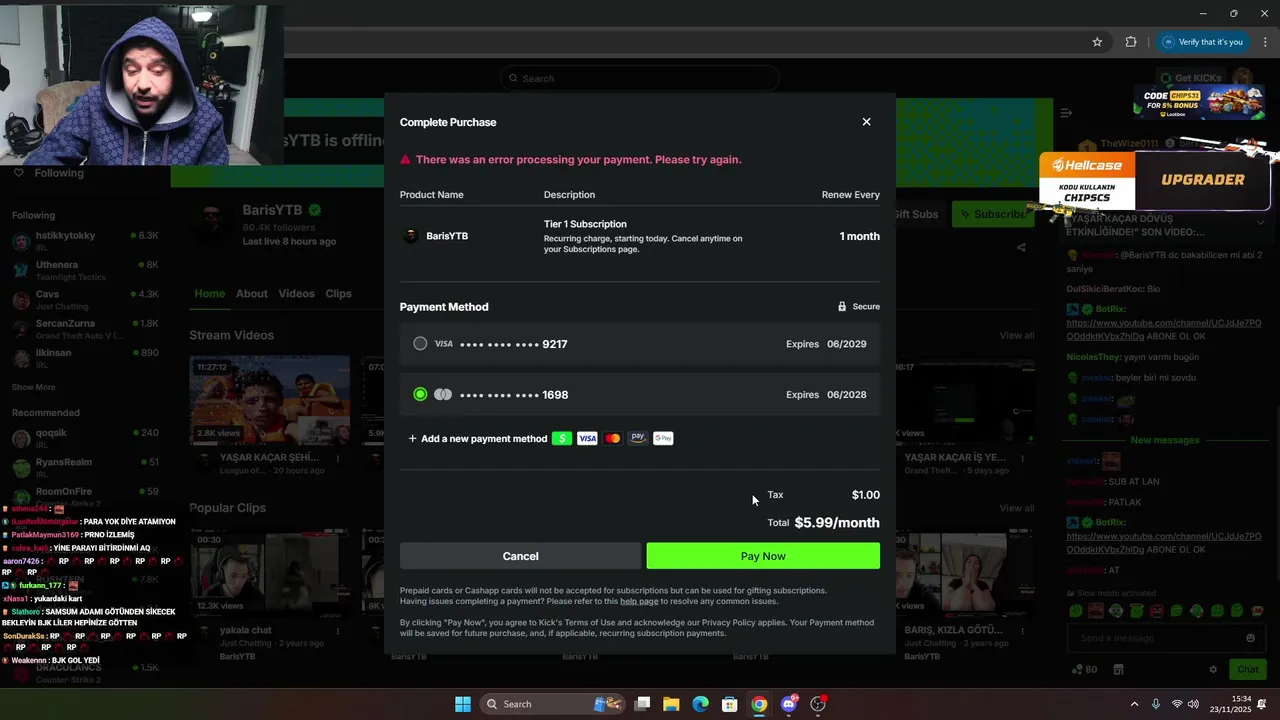The image size is (1280, 720).
Task: Choose the Amazon Pay payment icon
Action: [638, 439]
